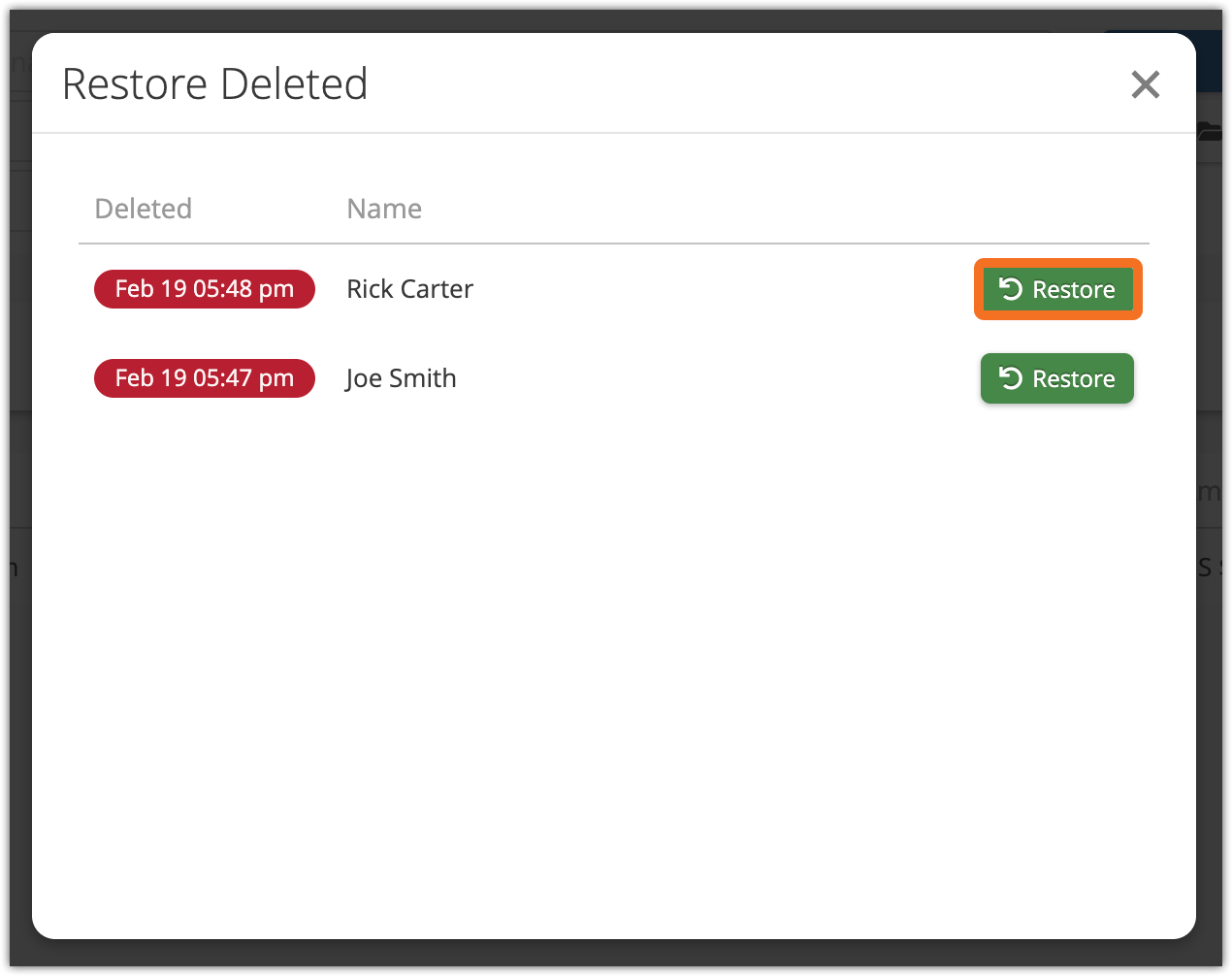Click the blank space between Joe Smith and Restore

[718, 378]
